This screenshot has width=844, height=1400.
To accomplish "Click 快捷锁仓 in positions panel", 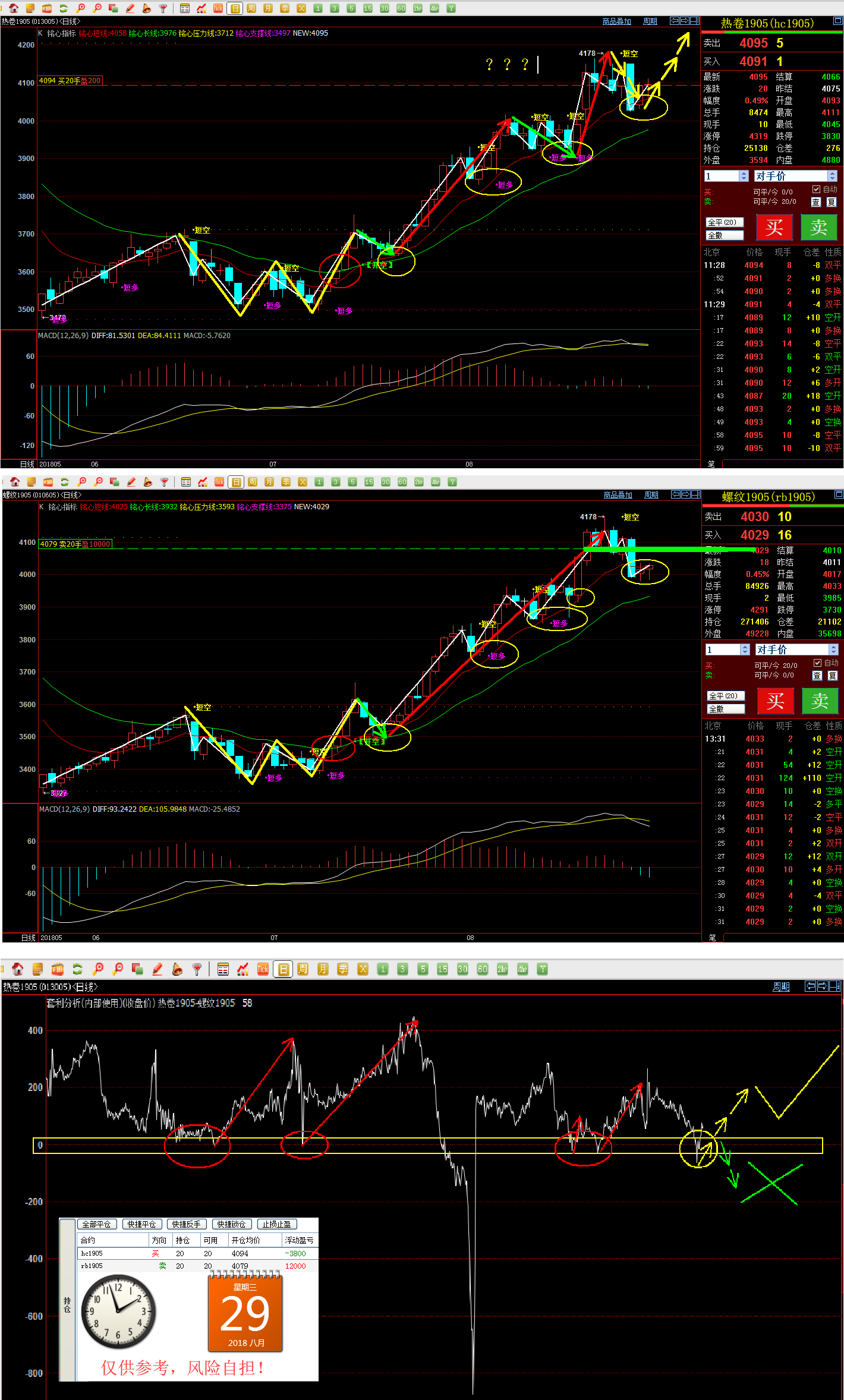I will coord(231,1224).
